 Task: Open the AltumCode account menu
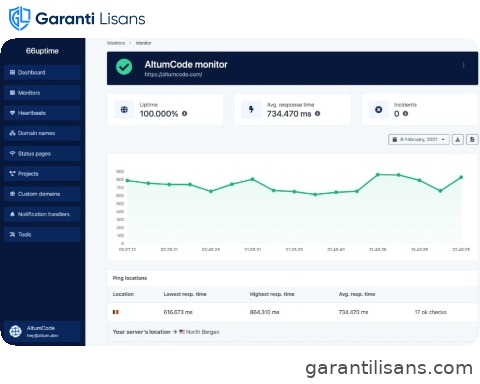coord(42,332)
